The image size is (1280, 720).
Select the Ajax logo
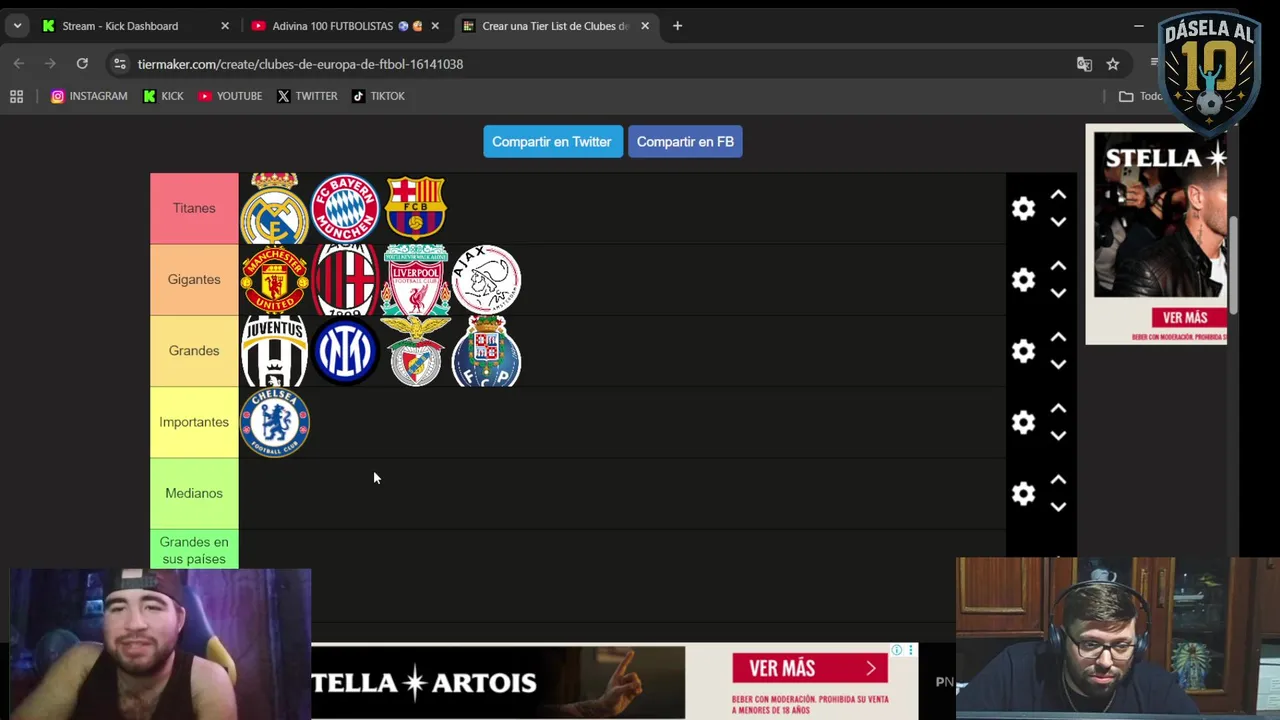click(x=486, y=280)
